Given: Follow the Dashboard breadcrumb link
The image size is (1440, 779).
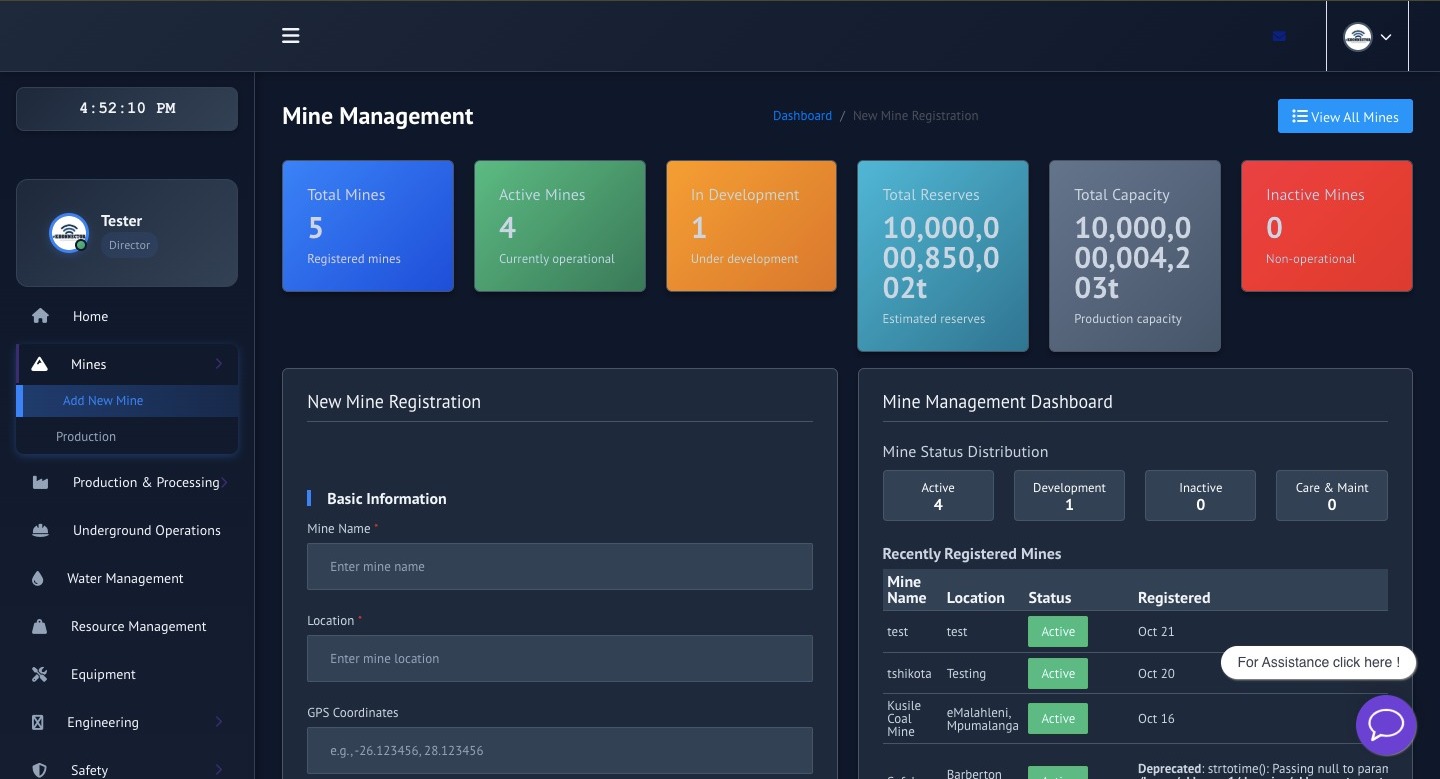Looking at the screenshot, I should click(802, 116).
